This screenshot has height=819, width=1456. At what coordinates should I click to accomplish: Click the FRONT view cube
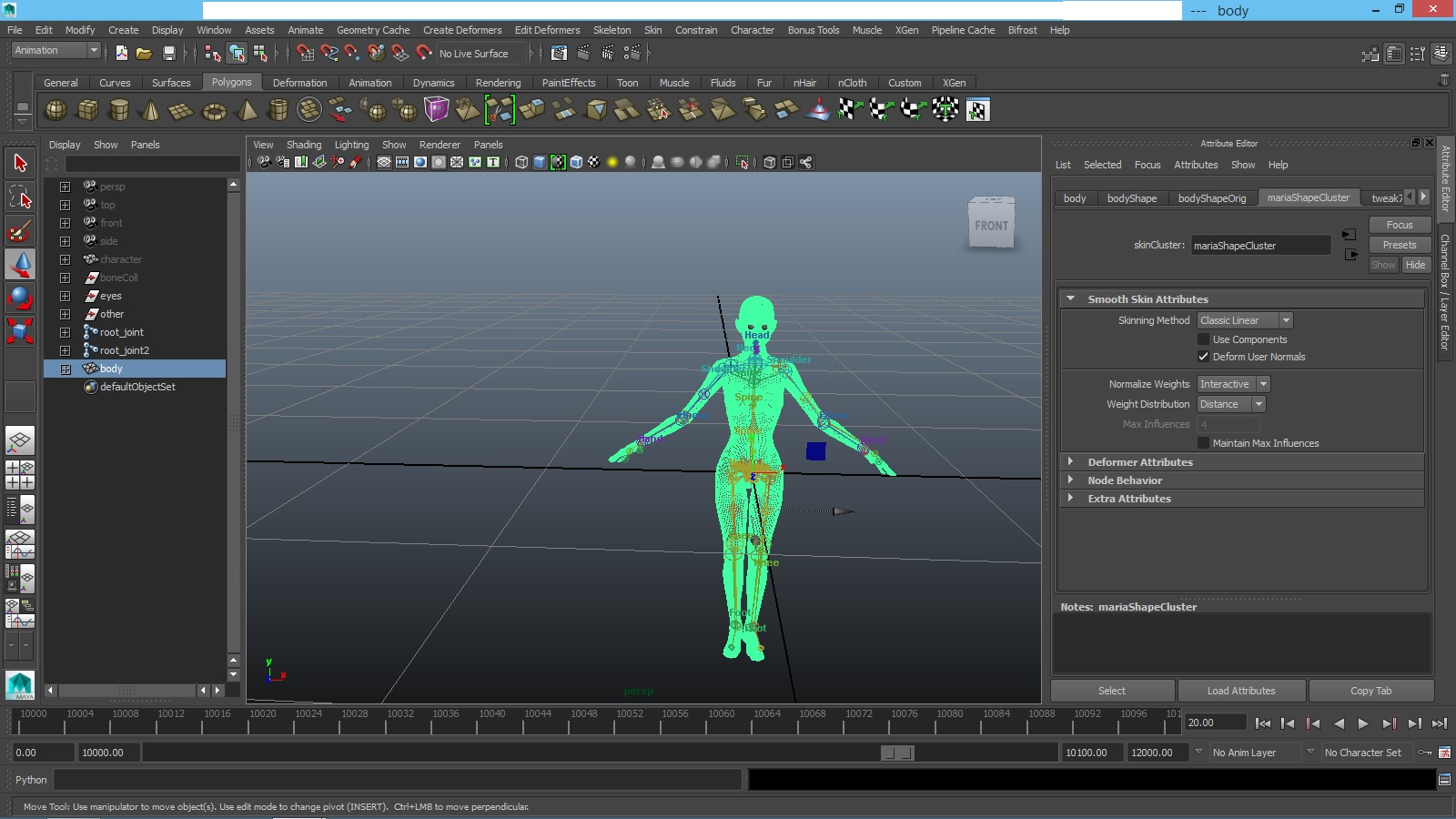[991, 224]
